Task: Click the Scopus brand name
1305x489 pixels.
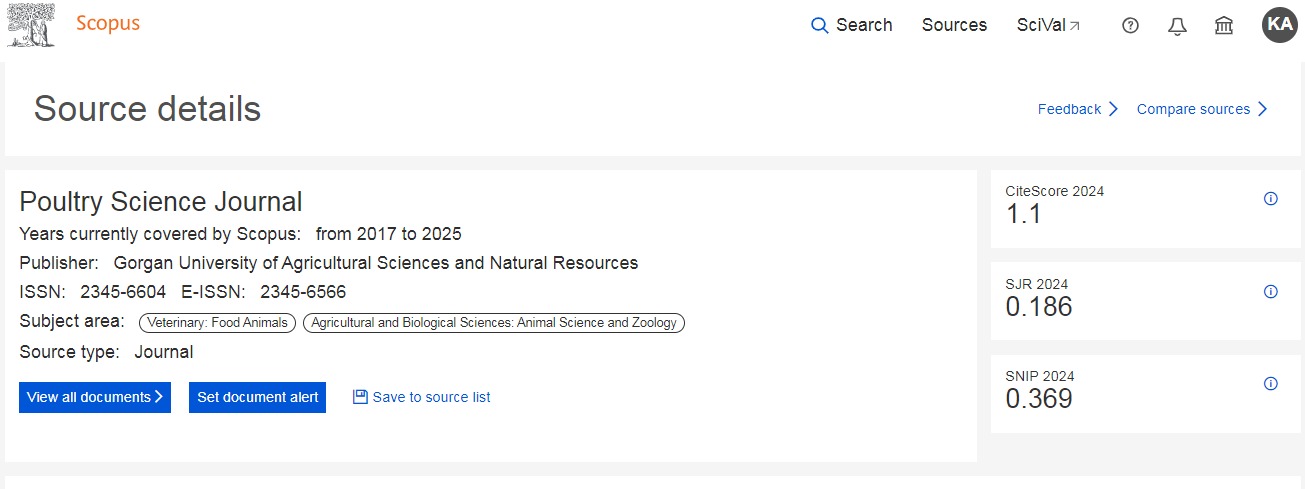Action: pos(108,24)
